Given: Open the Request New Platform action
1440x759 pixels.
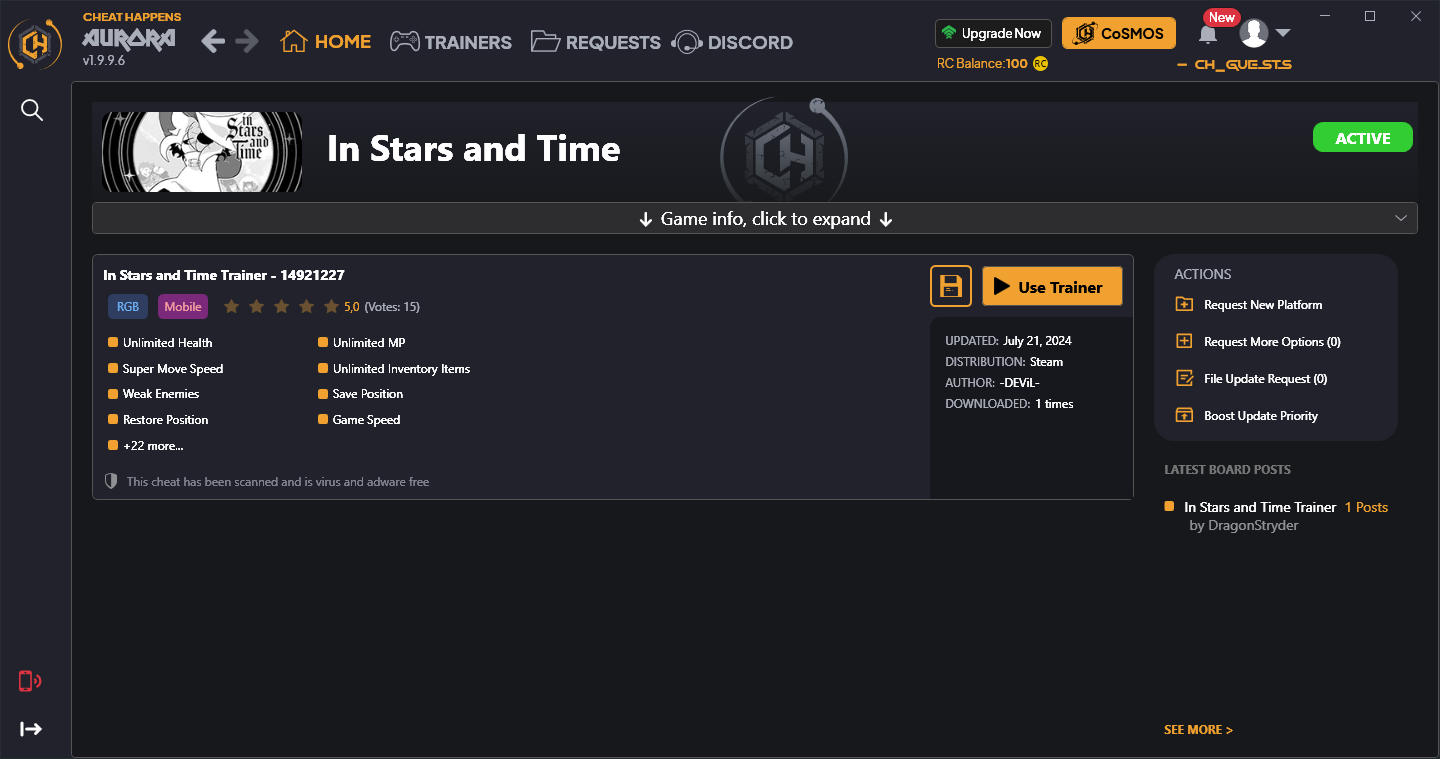Looking at the screenshot, I should tap(1263, 304).
